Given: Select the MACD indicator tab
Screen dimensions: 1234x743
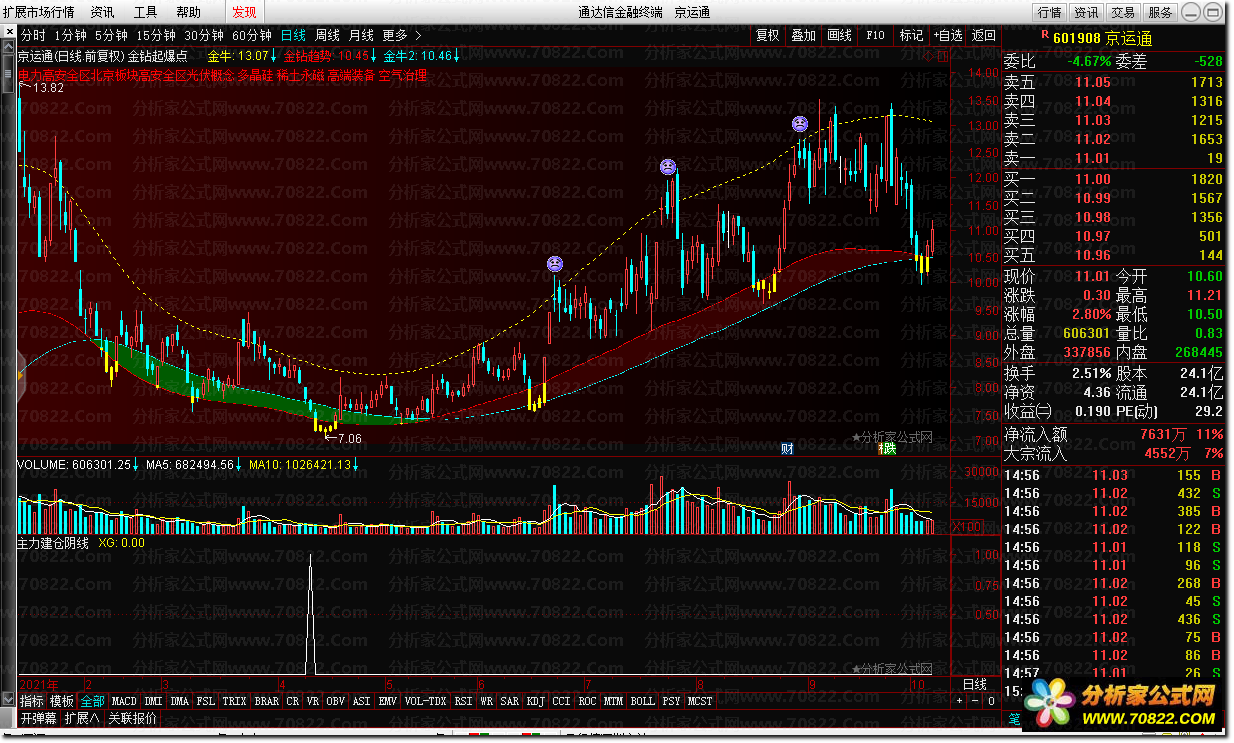Looking at the screenshot, I should click(124, 701).
